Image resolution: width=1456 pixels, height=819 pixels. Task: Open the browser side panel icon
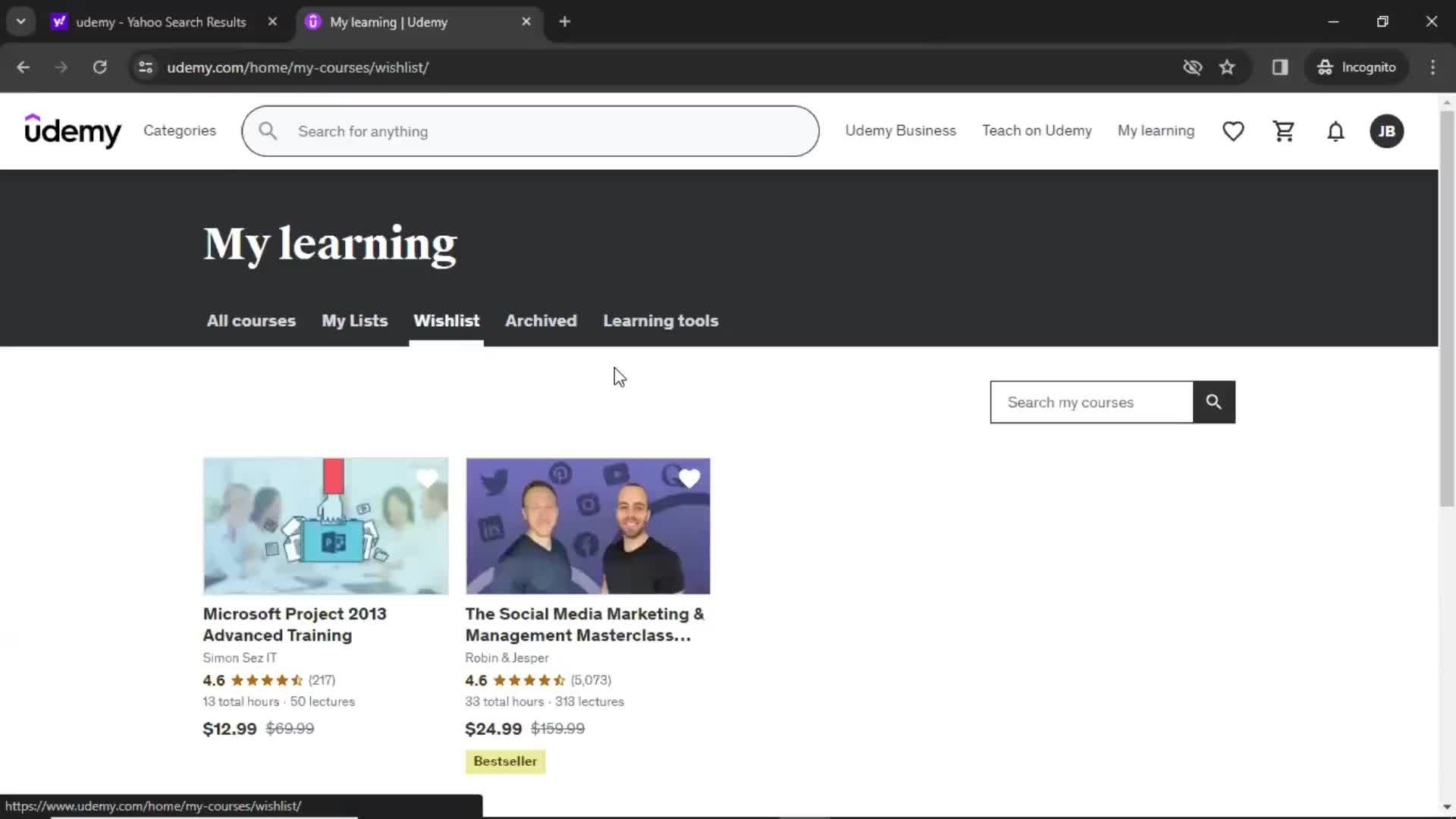(1280, 67)
